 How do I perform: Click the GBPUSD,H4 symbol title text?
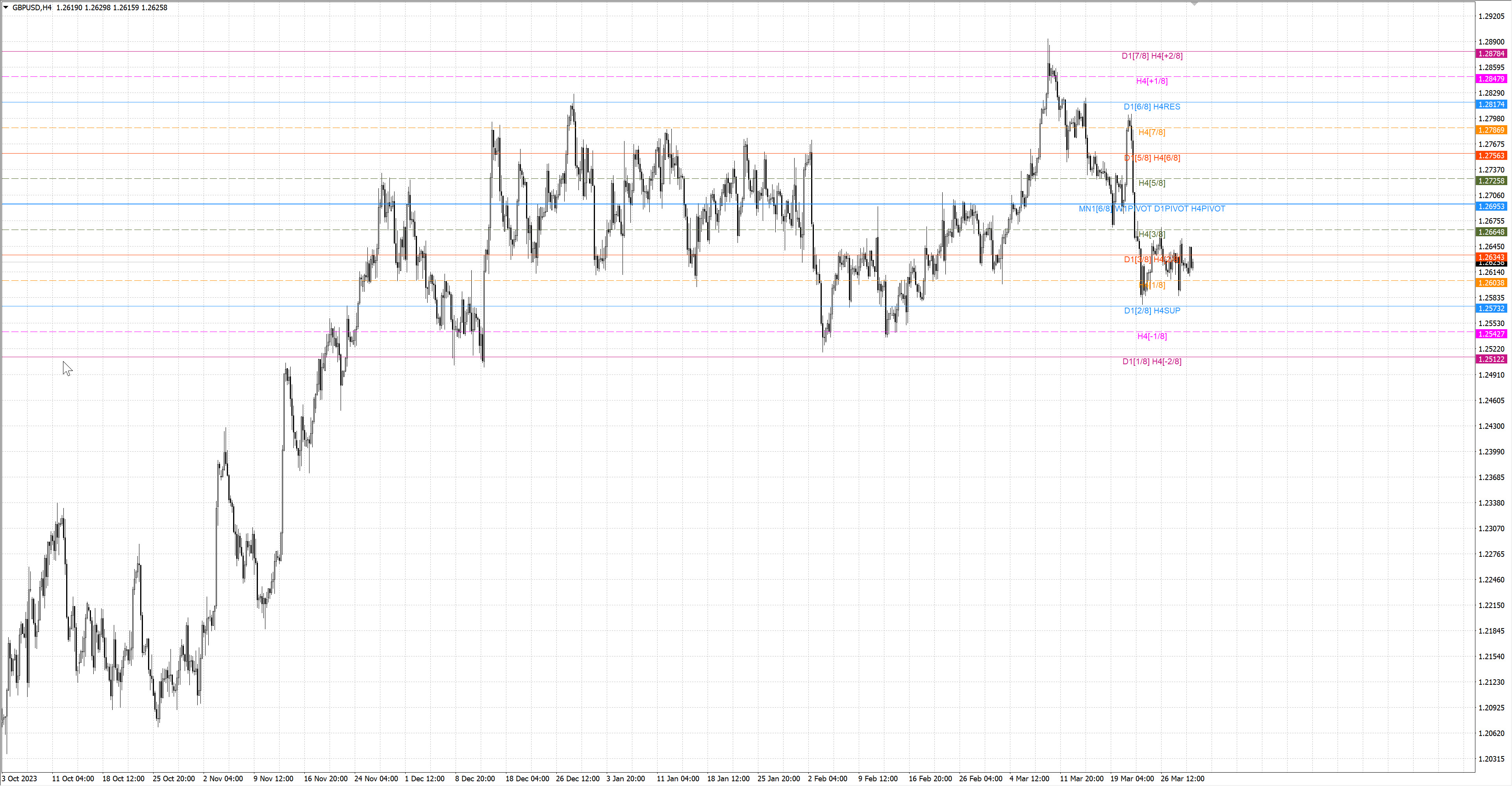(31, 7)
